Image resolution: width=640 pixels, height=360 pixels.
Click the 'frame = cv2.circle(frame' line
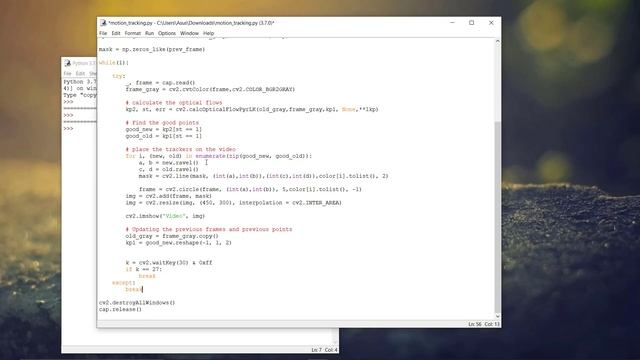(250, 189)
